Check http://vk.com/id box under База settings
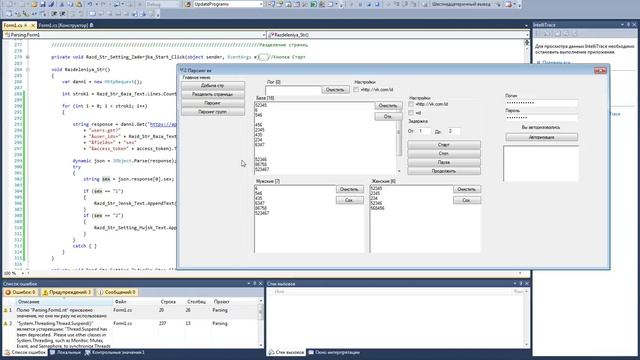This screenshot has width=640, height=360. point(411,104)
